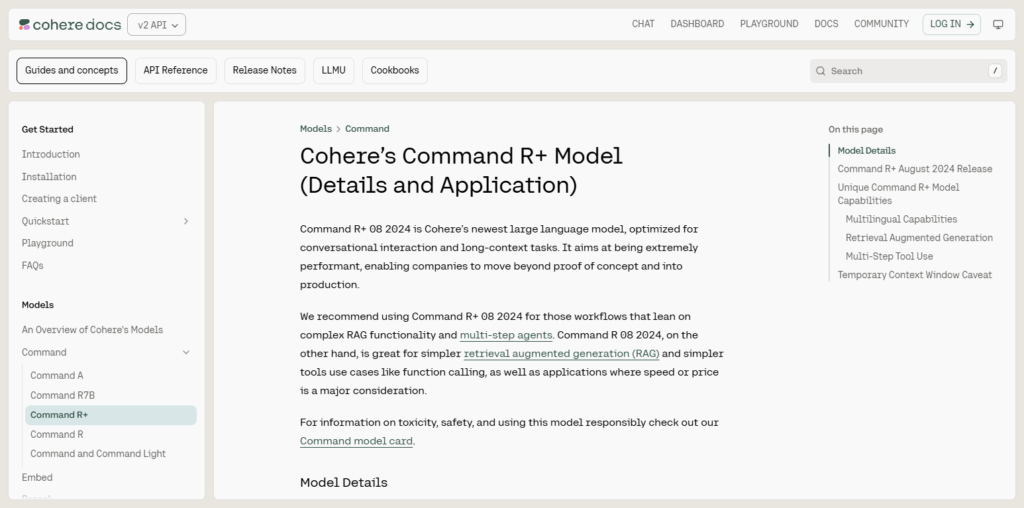Open Community in top navigation
1024x508 pixels.
coord(881,24)
